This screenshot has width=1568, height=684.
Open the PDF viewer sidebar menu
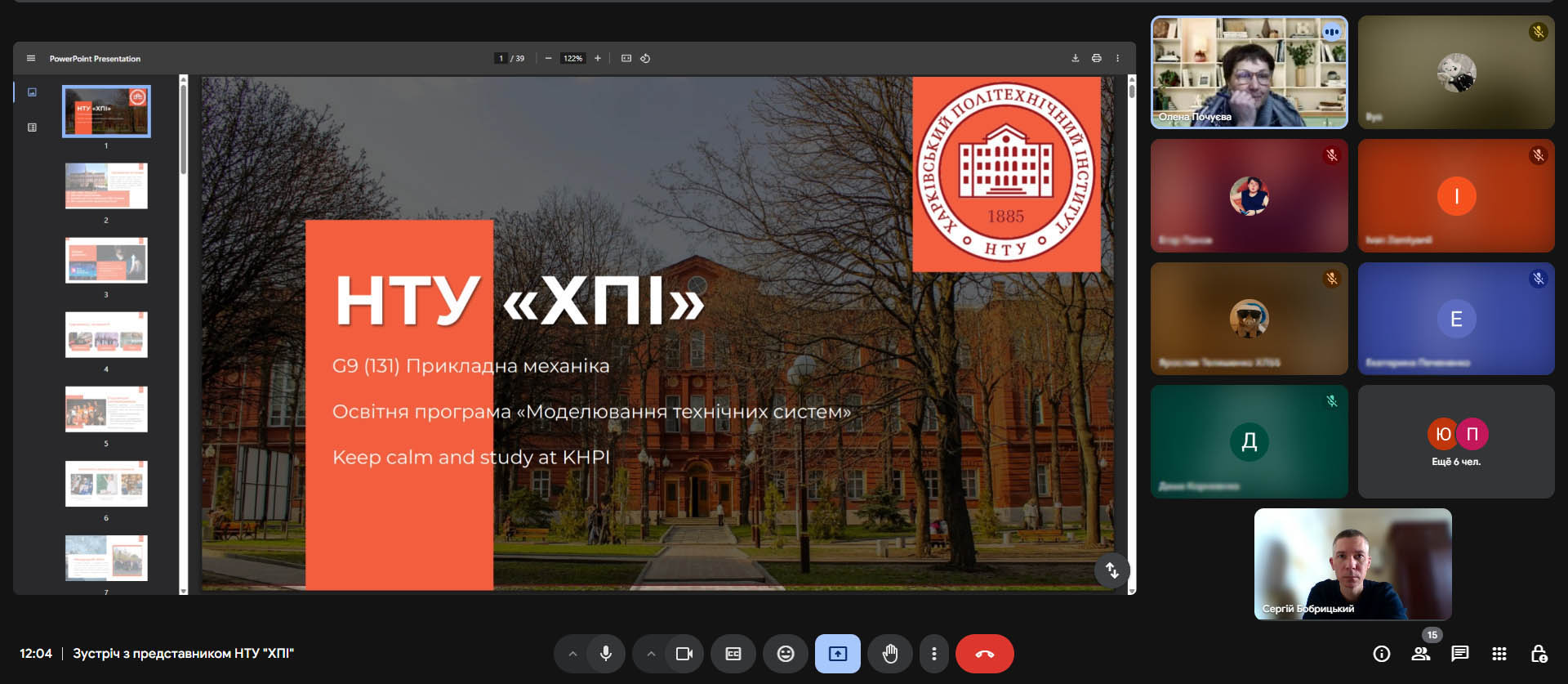[x=31, y=58]
